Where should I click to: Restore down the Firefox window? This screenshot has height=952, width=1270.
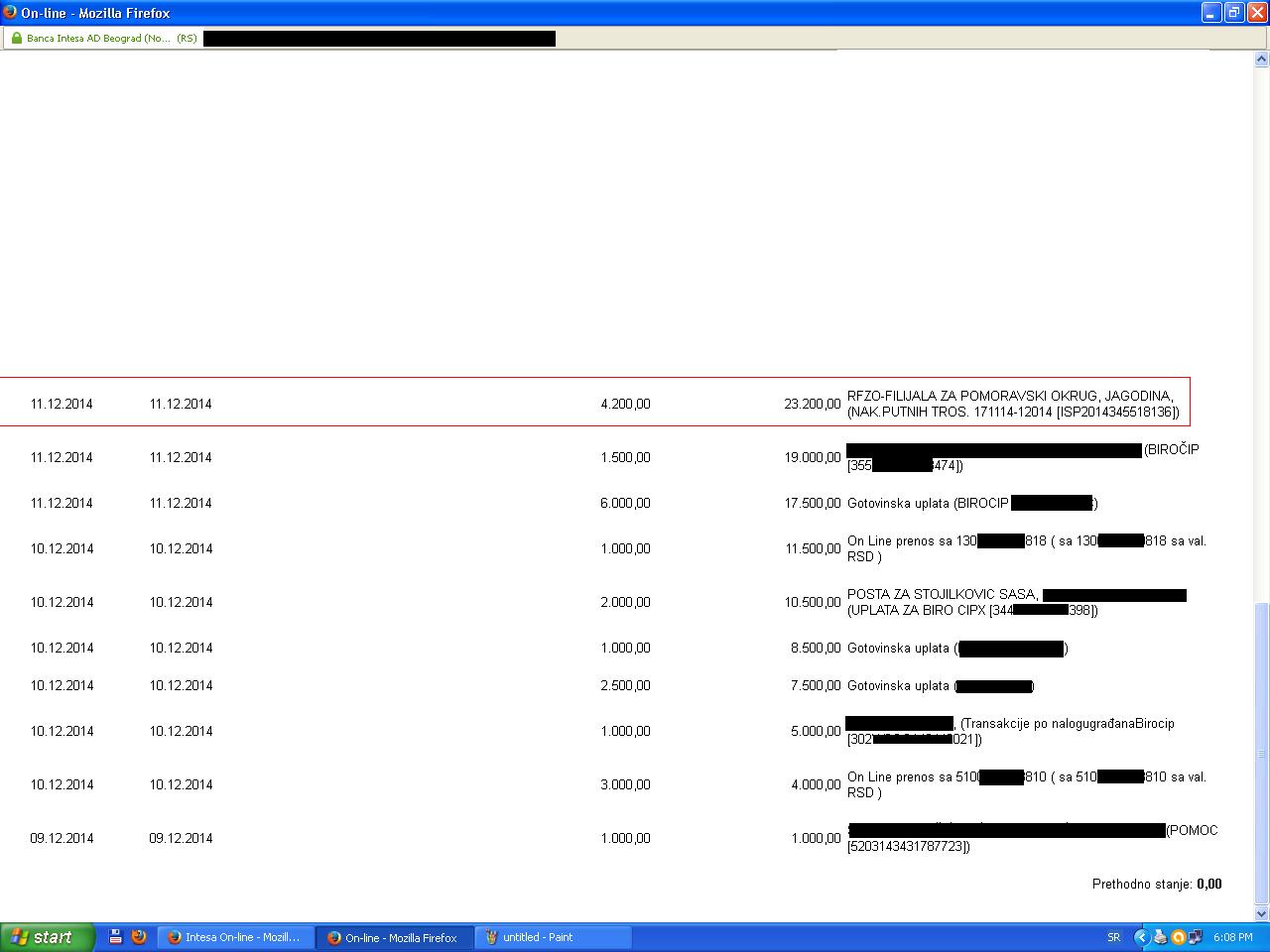pos(1233,13)
